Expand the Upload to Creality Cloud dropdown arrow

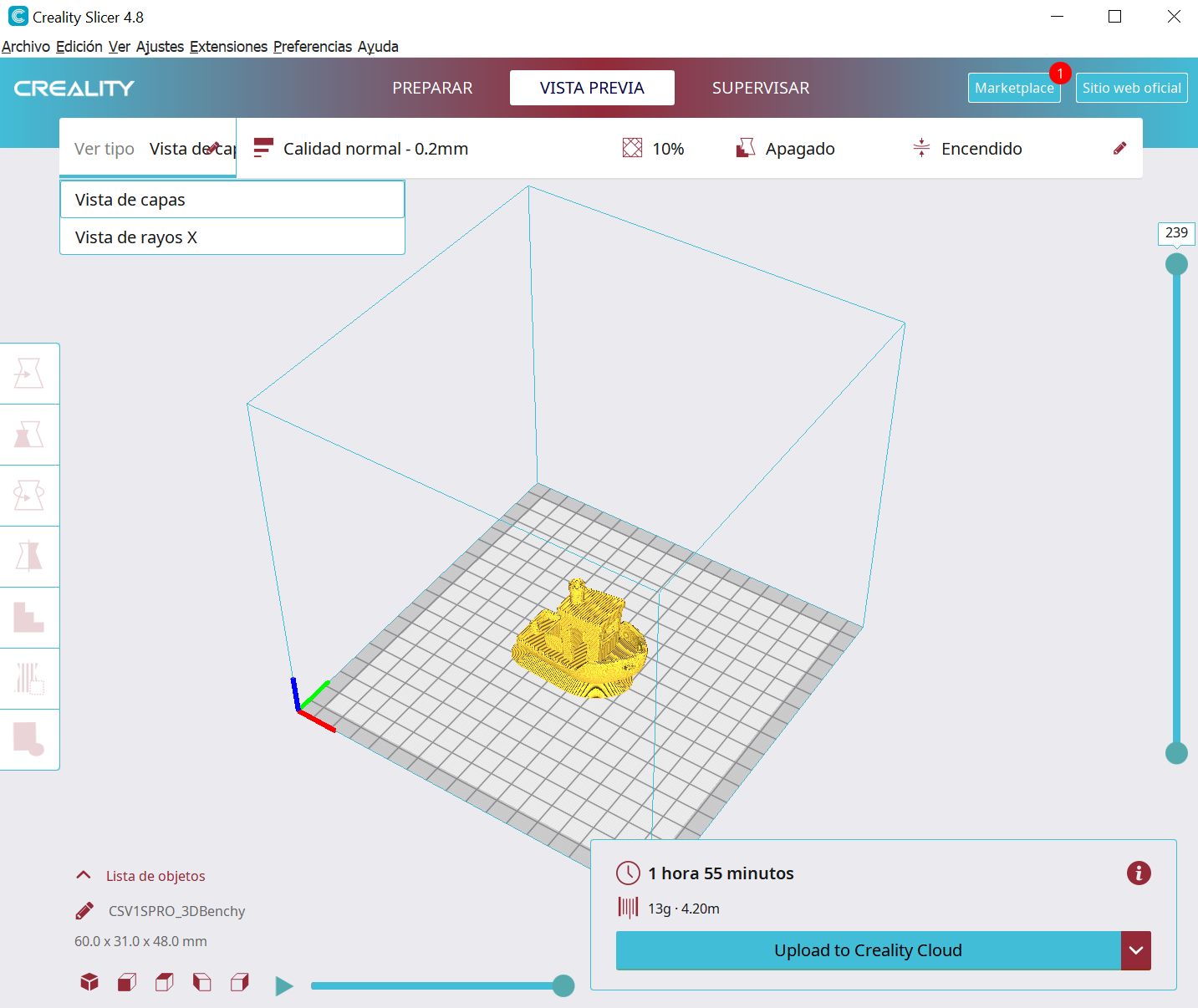coord(1135,950)
